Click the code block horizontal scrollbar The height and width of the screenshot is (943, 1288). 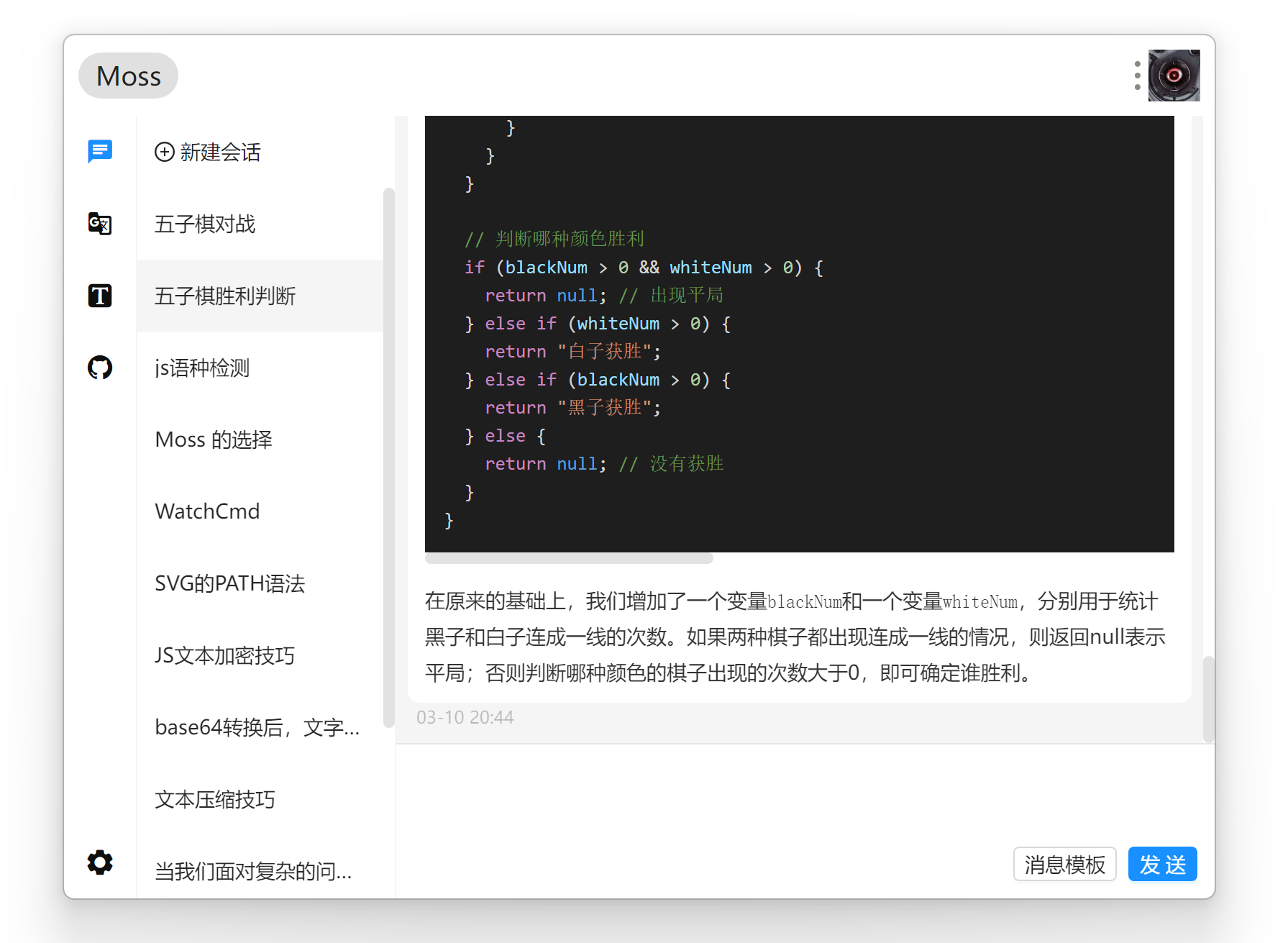pos(569,558)
